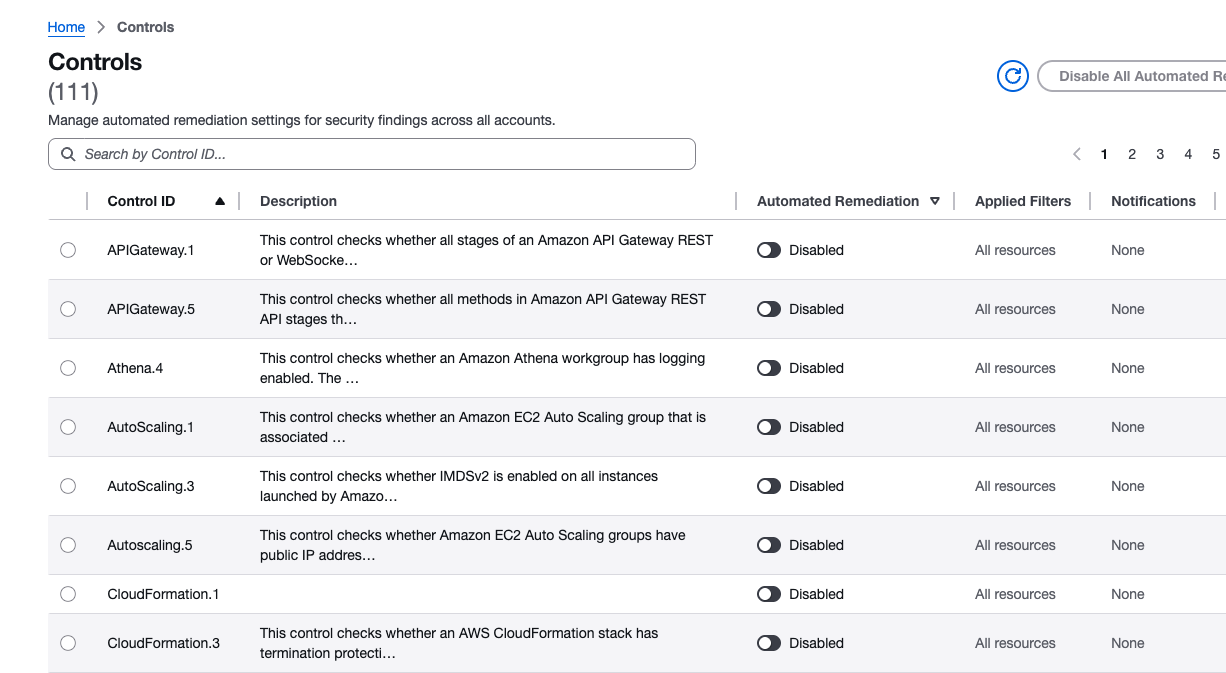Click the CloudFormation.3 control ID
Screen dimensions: 1226x673
[164, 643]
